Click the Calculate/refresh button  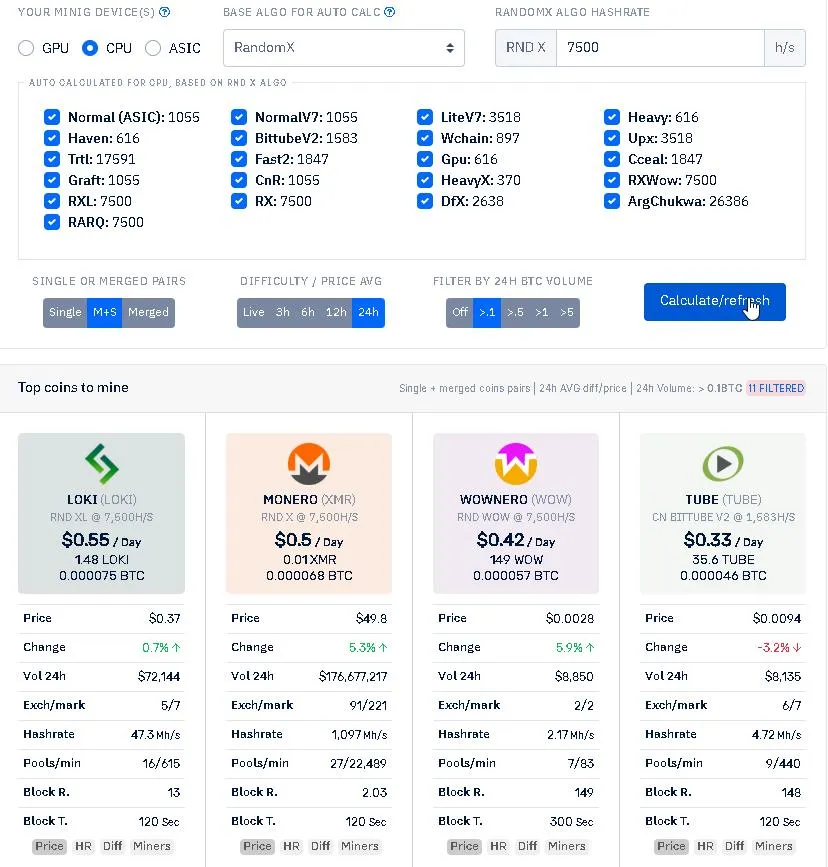[715, 301]
